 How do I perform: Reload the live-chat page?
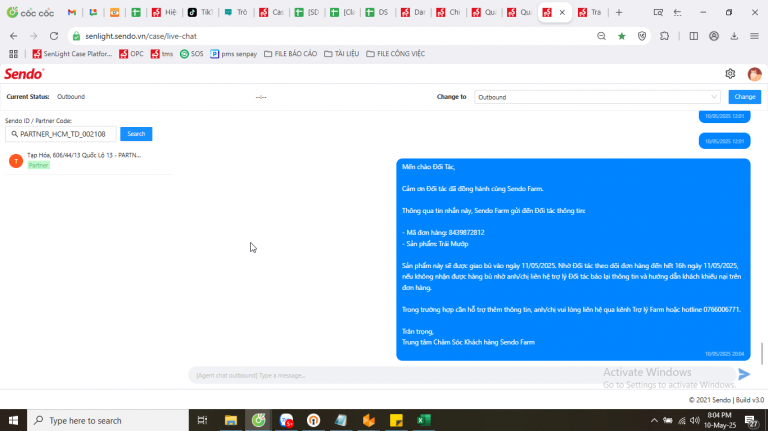tap(54, 36)
